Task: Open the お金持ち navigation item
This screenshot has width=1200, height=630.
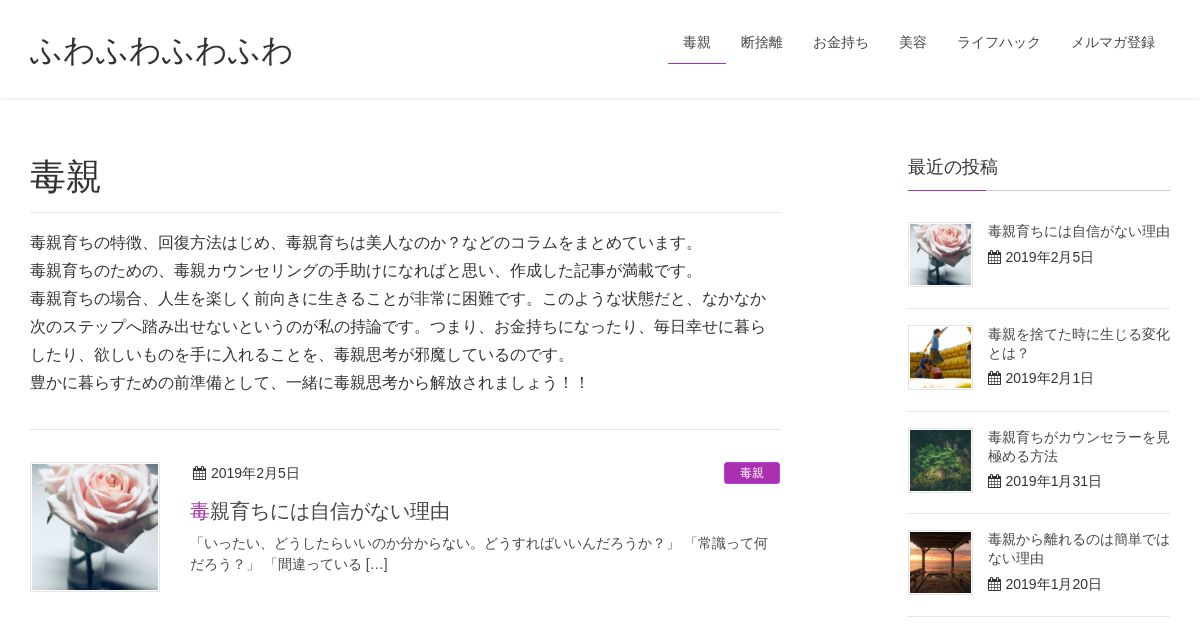Action: [841, 42]
